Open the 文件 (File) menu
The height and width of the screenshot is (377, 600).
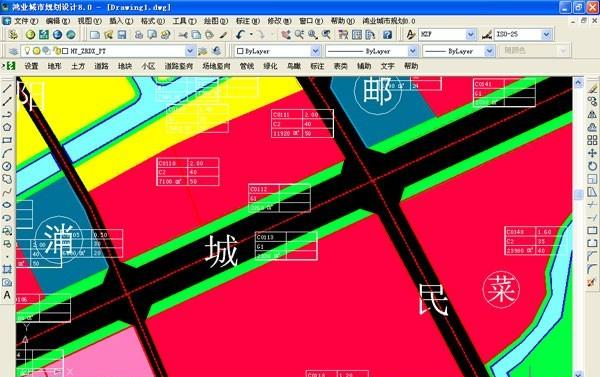coord(26,21)
